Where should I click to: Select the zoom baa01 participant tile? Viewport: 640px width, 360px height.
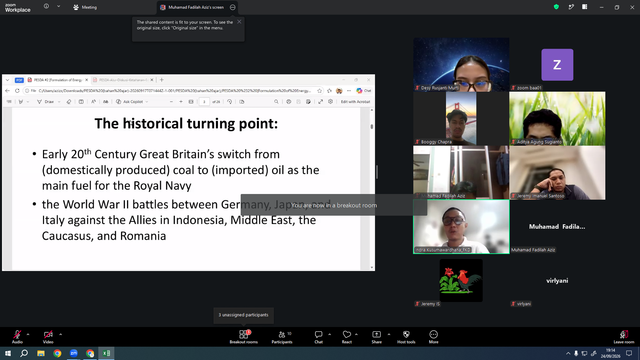tap(557, 64)
